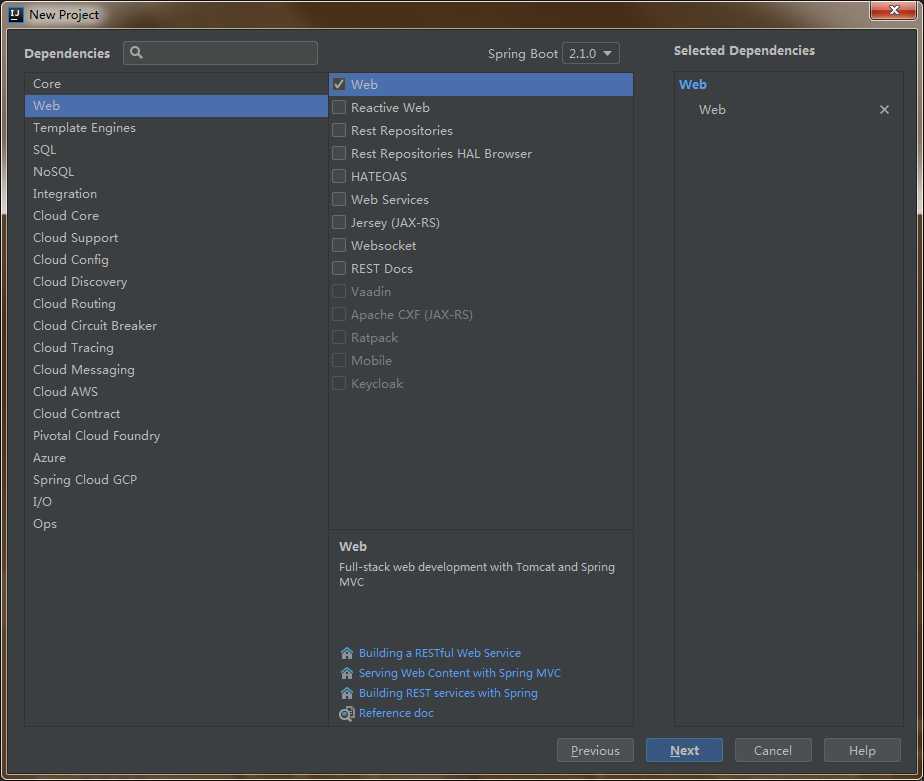The width and height of the screenshot is (924, 781).
Task: Select Pivotal Cloud Foundry category
Action: pyautogui.click(x=176, y=436)
